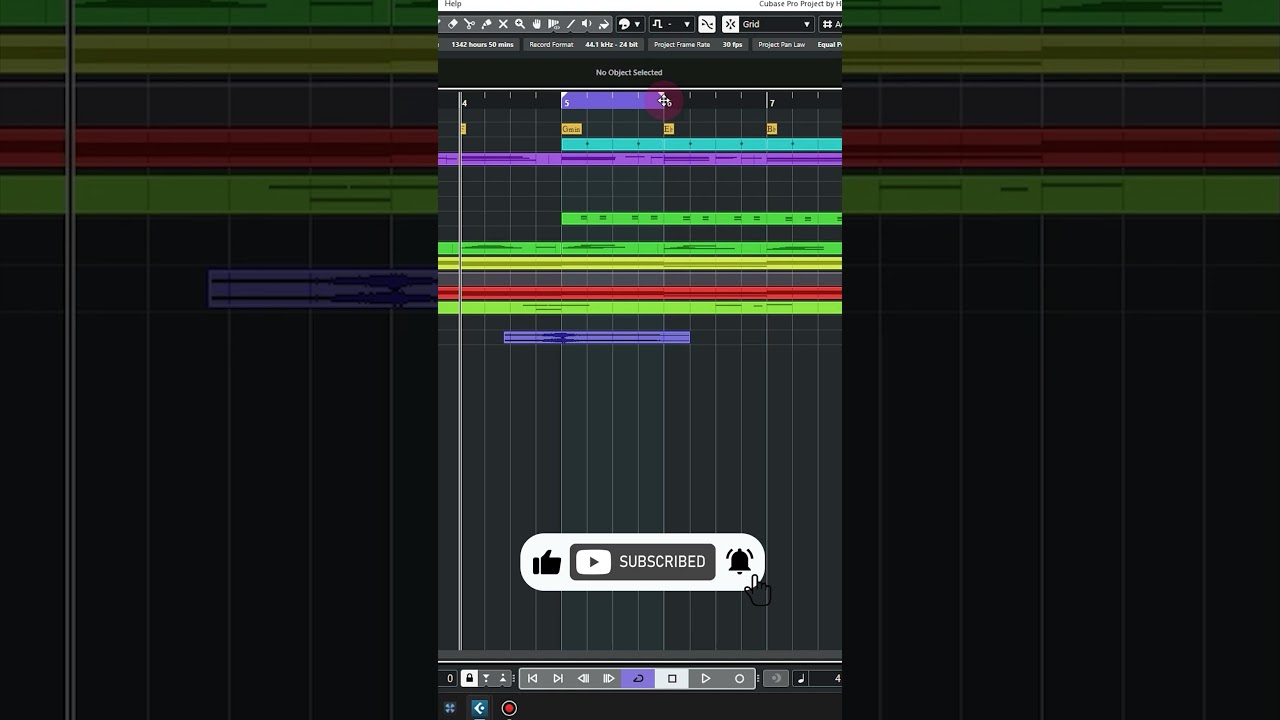1280x720 pixels.
Task: Click the Gmin chord event
Action: pos(571,129)
